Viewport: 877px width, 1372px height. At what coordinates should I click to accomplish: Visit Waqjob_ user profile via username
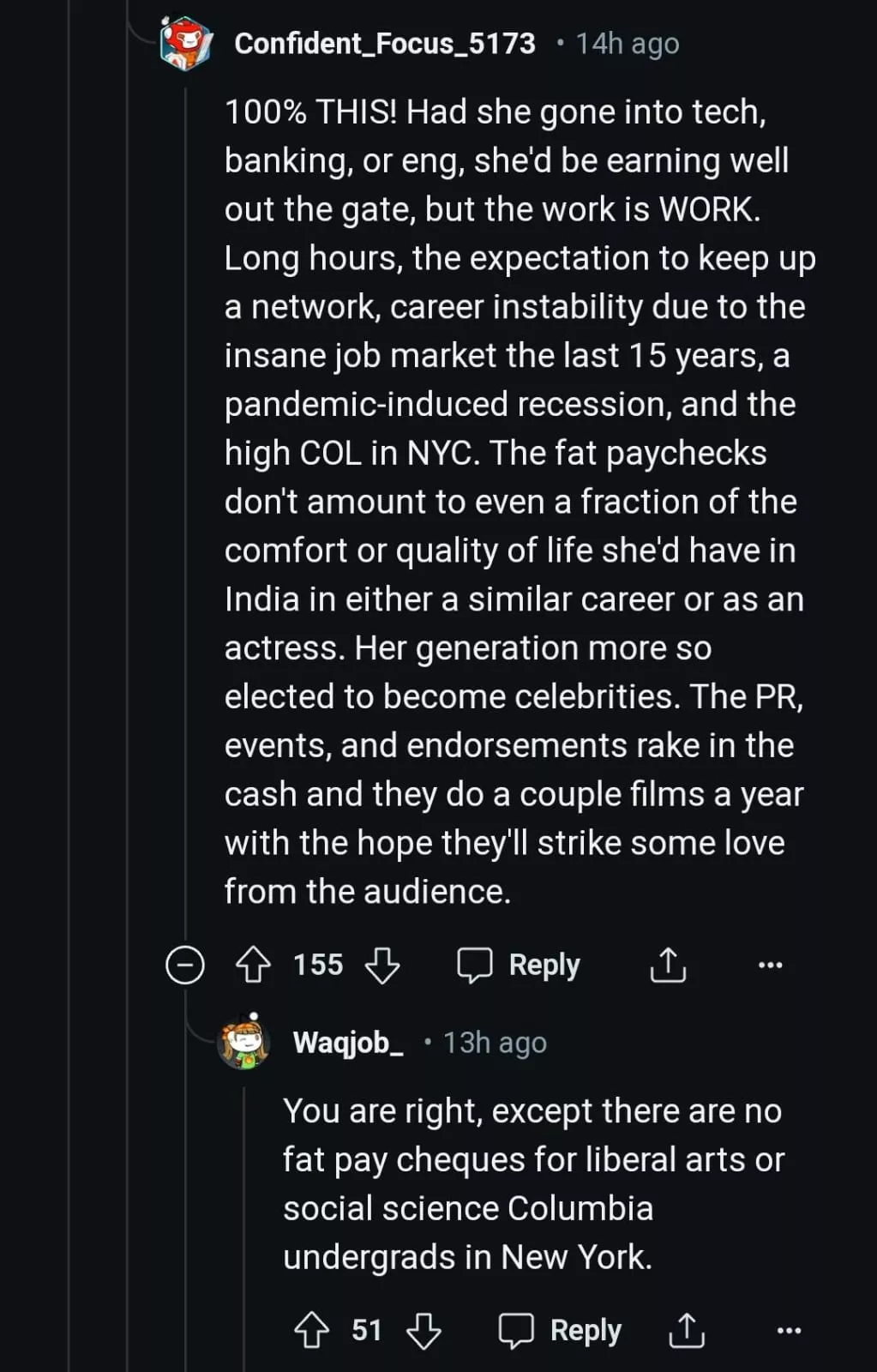[x=348, y=1043]
